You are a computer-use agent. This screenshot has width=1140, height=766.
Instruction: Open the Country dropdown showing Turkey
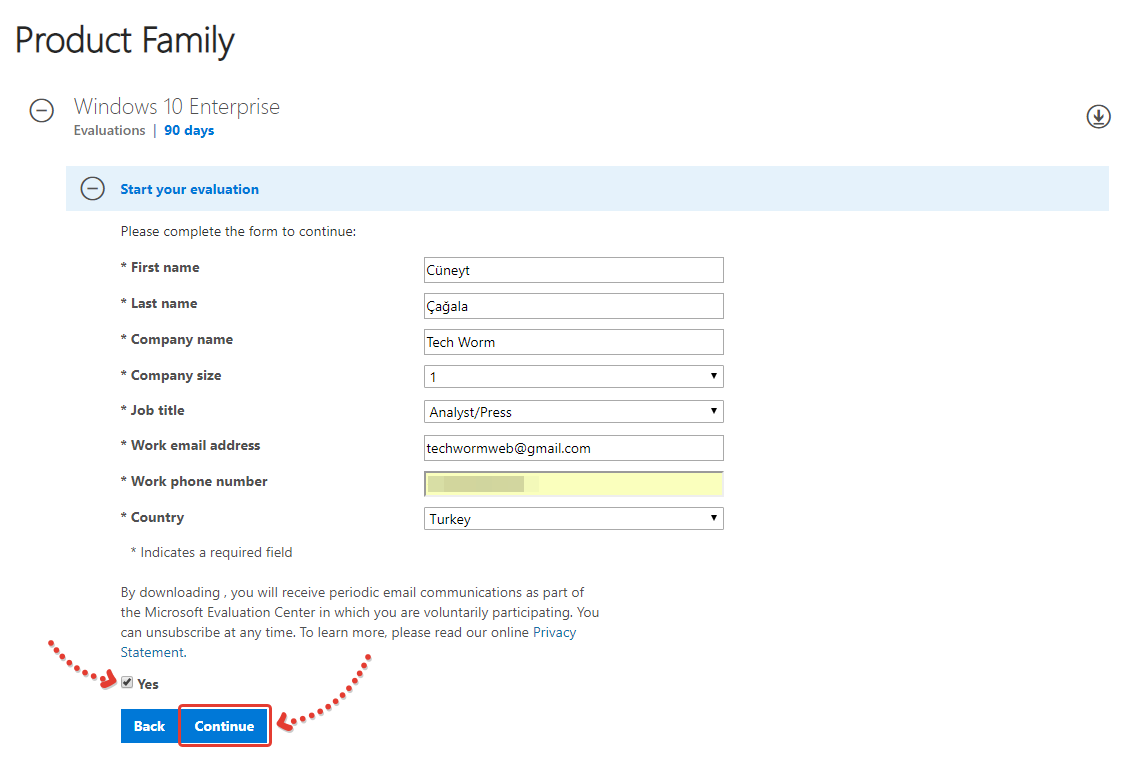[x=573, y=519]
